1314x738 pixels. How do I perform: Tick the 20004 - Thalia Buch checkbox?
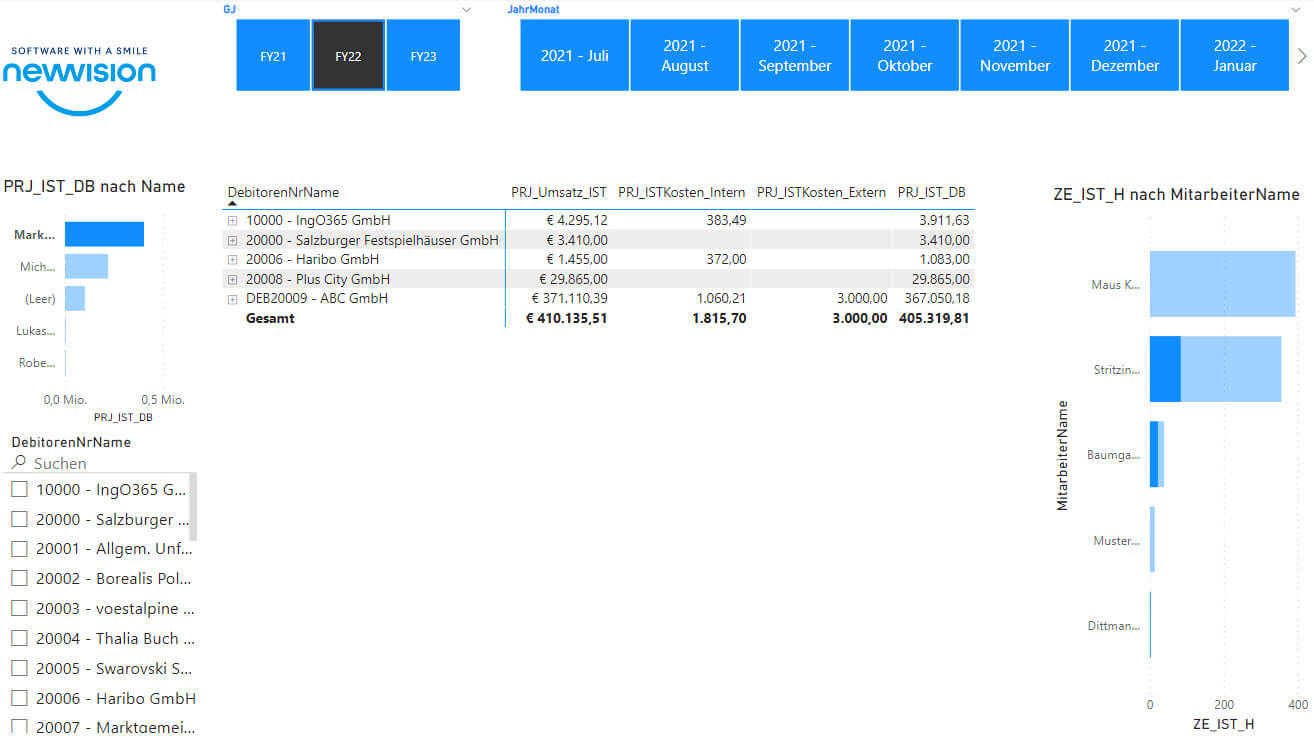tap(19, 638)
